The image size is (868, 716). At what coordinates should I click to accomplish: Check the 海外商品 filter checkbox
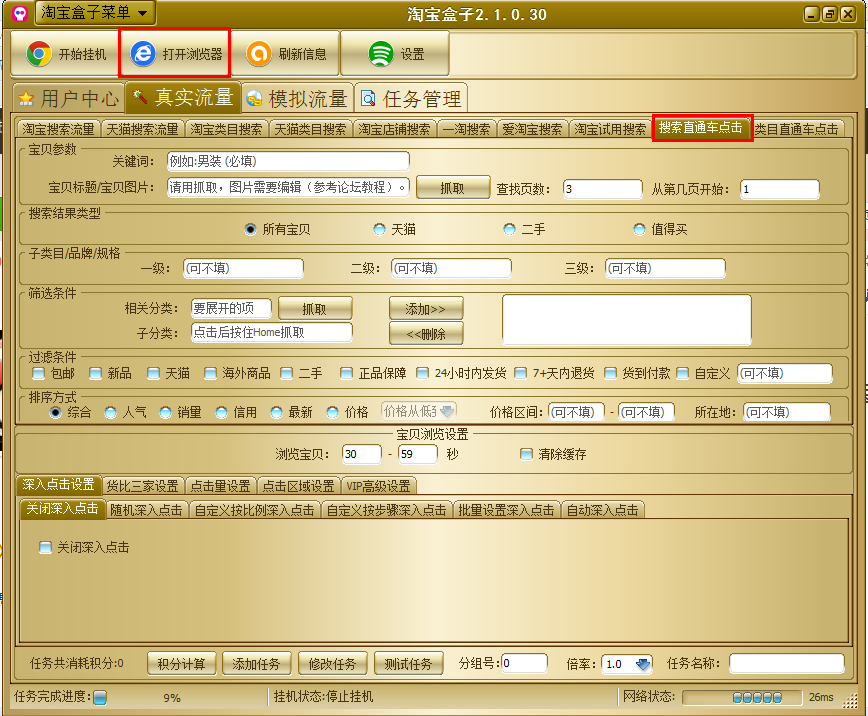tap(210, 373)
